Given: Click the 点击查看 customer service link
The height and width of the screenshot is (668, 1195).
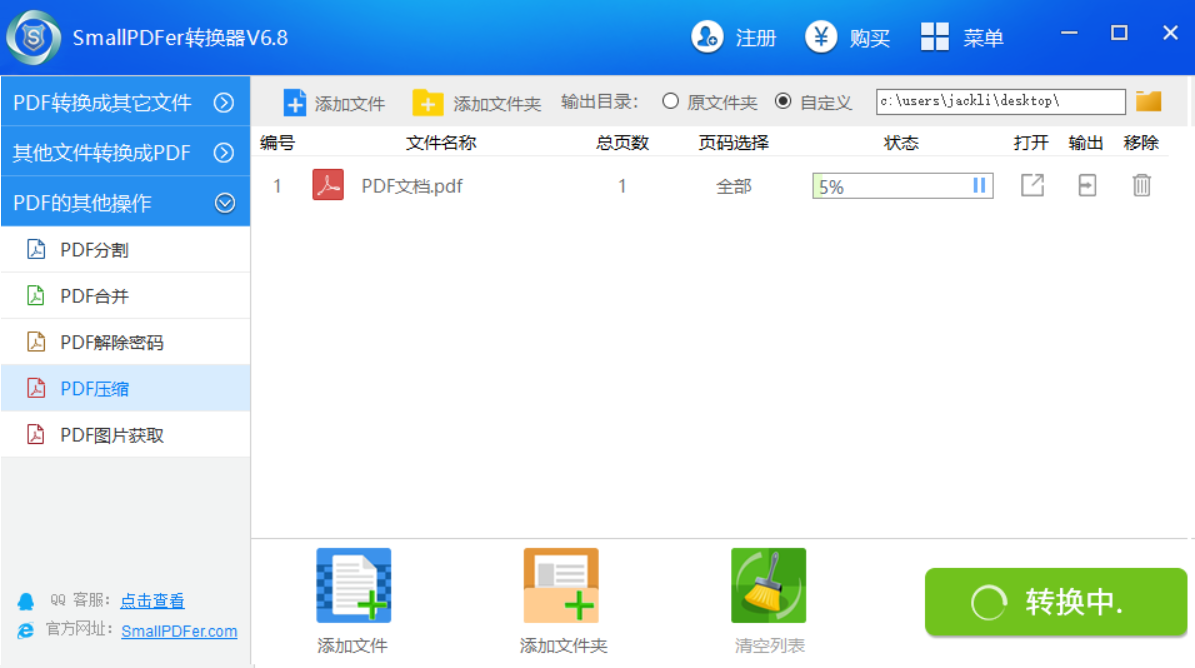Looking at the screenshot, I should (152, 601).
